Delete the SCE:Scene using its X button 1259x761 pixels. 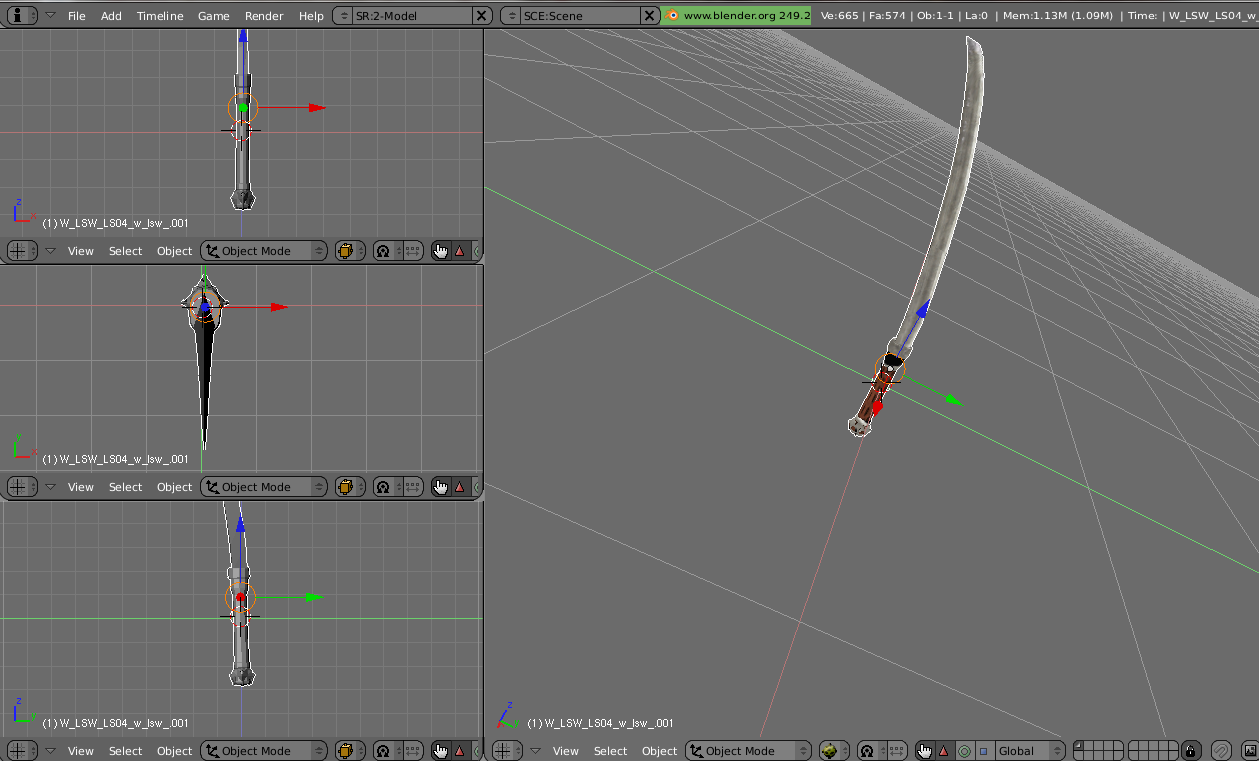point(649,16)
